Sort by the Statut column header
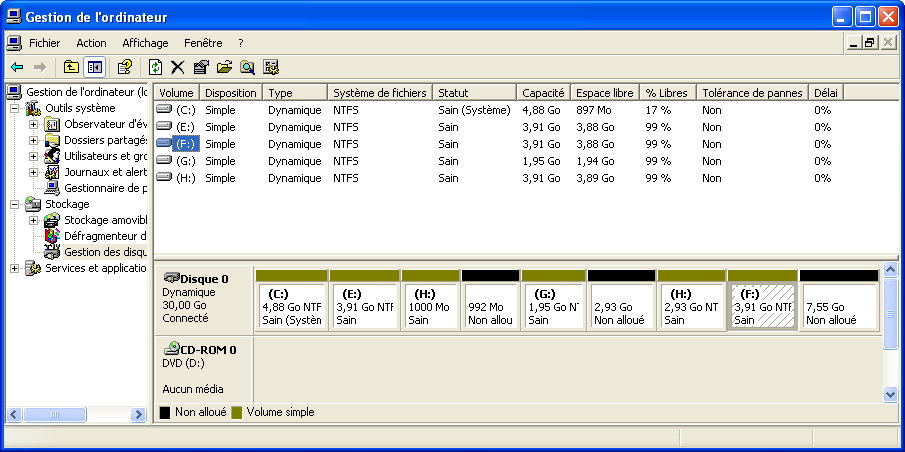905x452 pixels. [x=474, y=93]
